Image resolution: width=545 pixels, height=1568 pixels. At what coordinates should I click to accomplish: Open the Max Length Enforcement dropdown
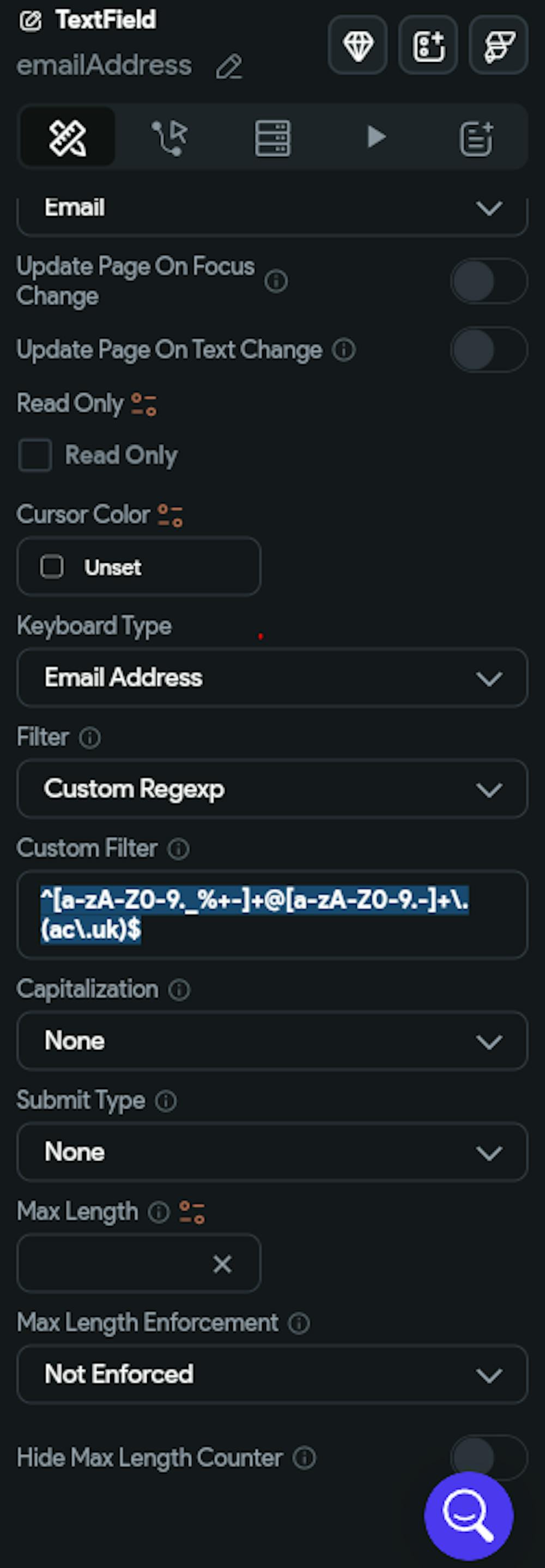point(271,1374)
